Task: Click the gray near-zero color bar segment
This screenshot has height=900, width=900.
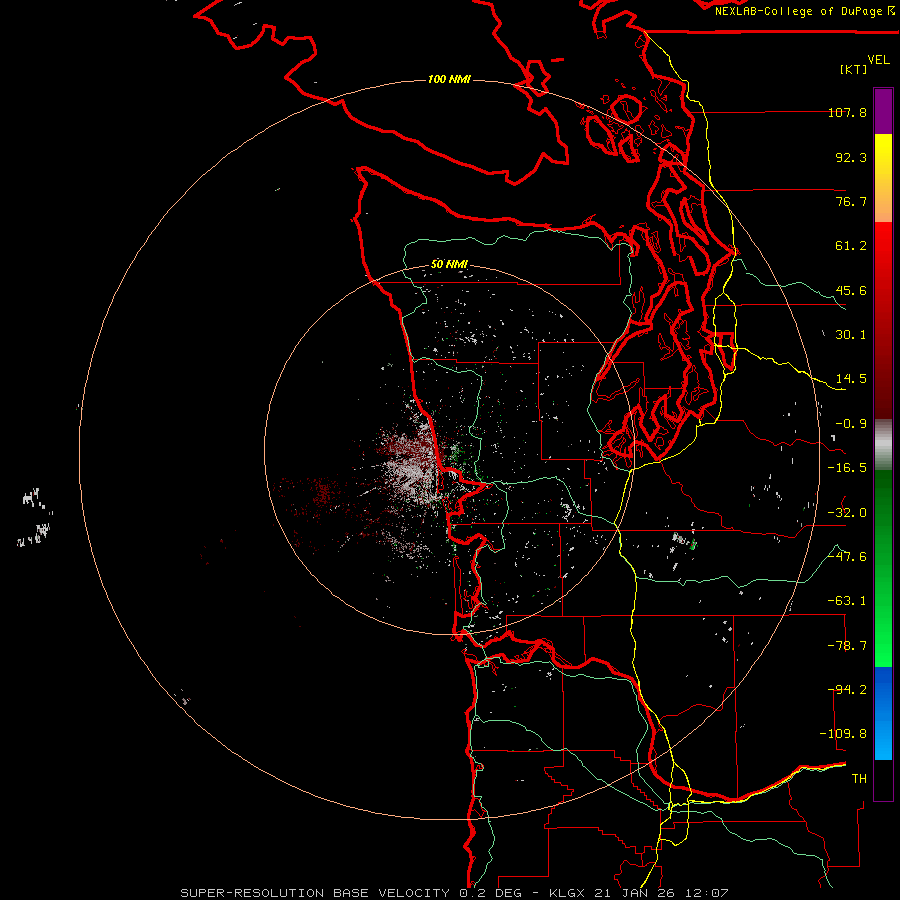Action: [x=883, y=445]
